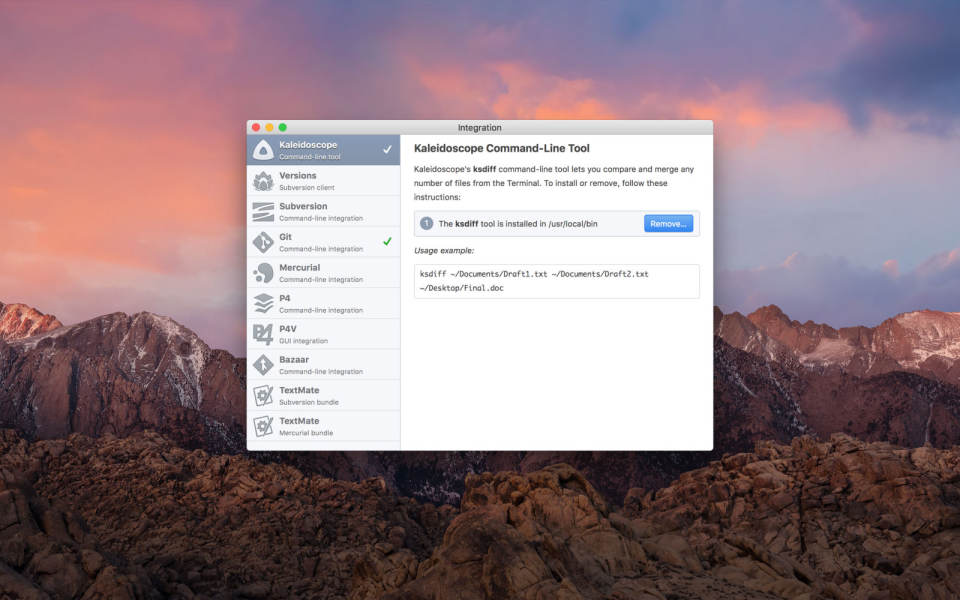Click the Mercurial blob icon

263,273
